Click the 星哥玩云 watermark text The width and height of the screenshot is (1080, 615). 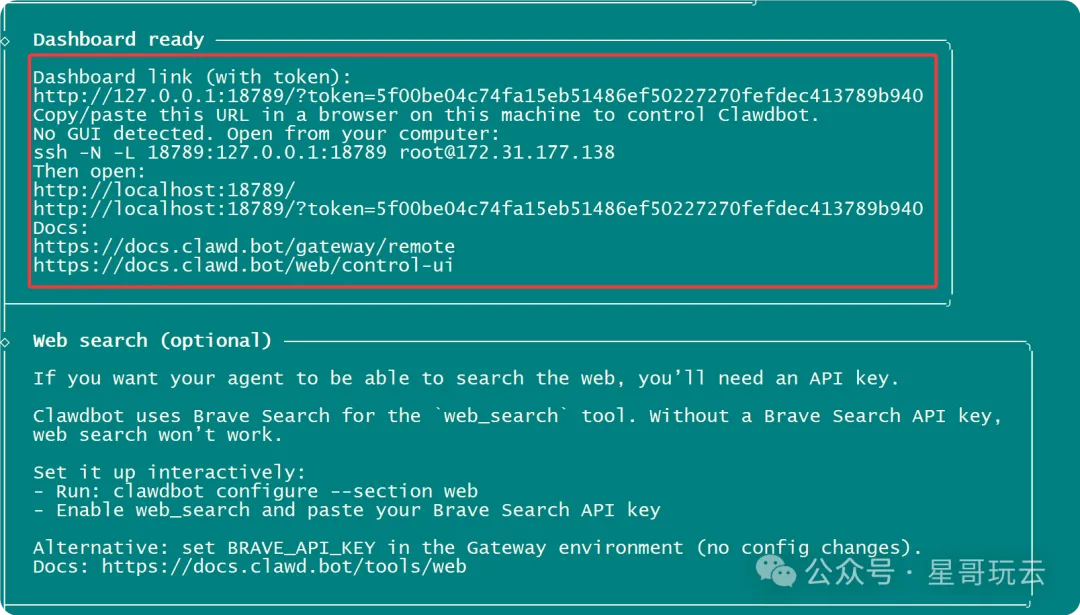click(986, 573)
